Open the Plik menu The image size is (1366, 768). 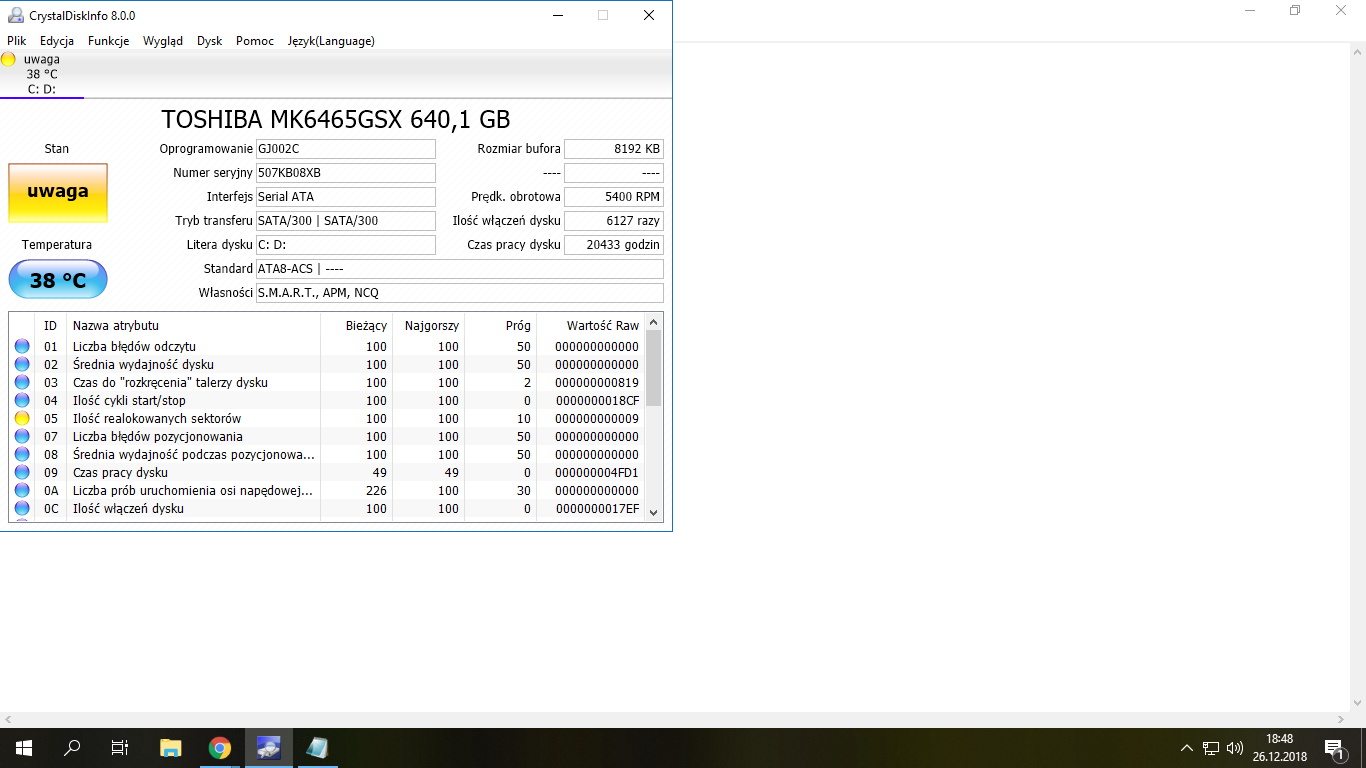[x=16, y=41]
